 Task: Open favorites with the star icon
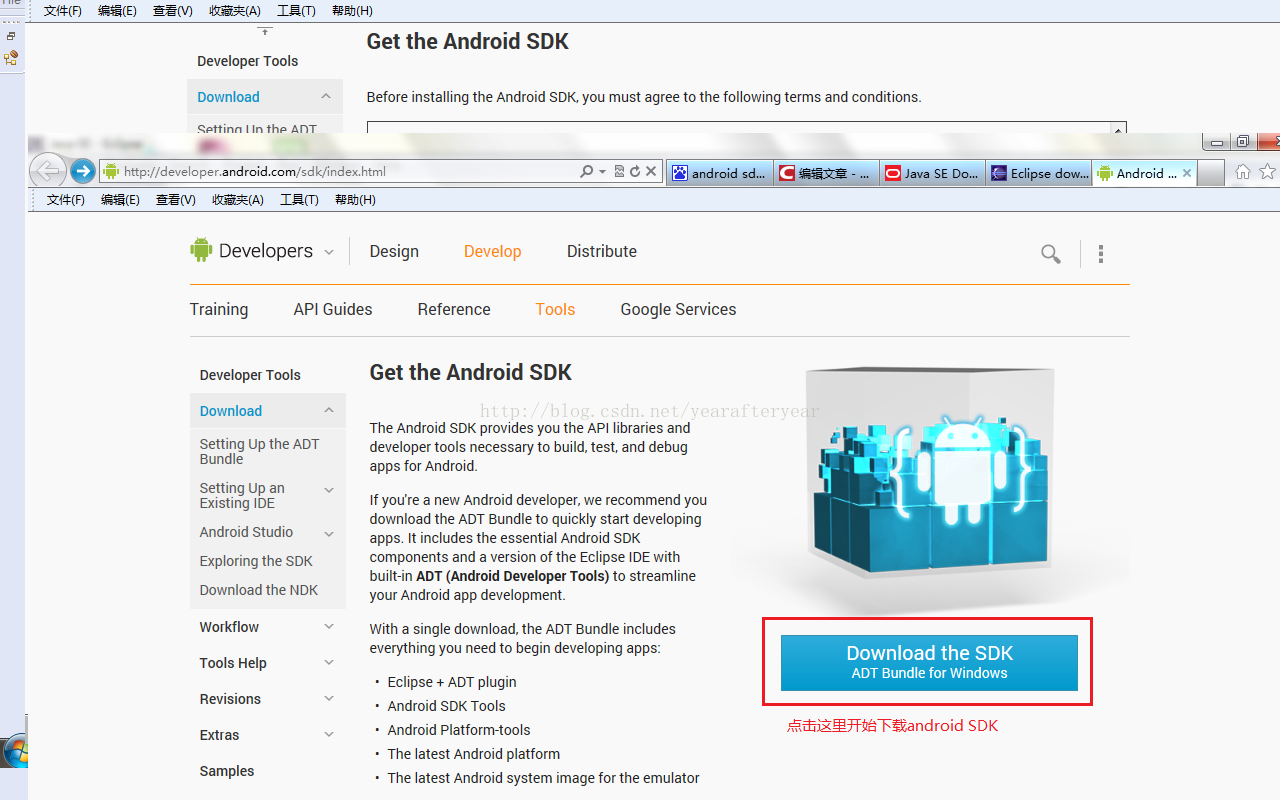point(1267,172)
